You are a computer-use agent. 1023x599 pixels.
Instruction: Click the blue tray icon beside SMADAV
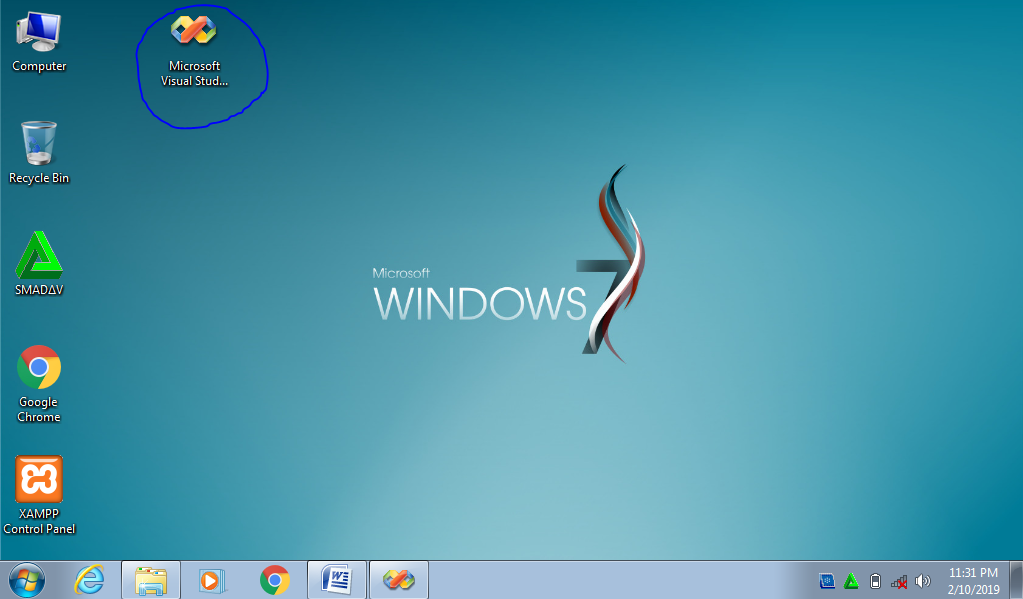point(827,581)
